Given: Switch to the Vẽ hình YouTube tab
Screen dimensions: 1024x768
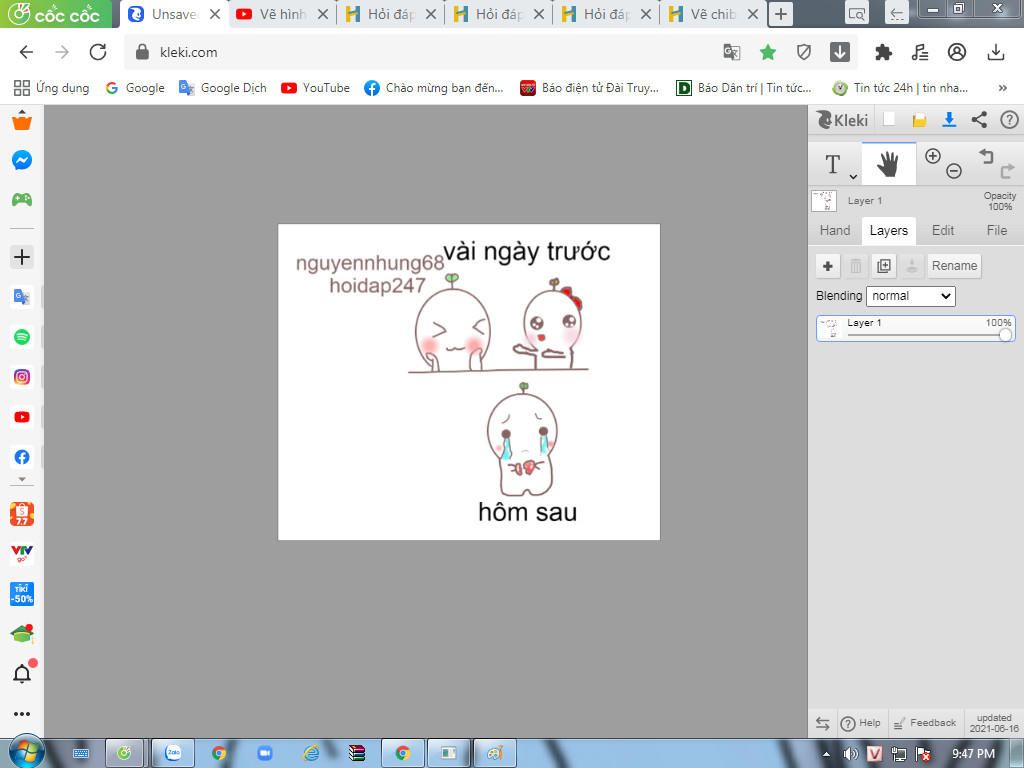Looking at the screenshot, I should click(282, 14).
